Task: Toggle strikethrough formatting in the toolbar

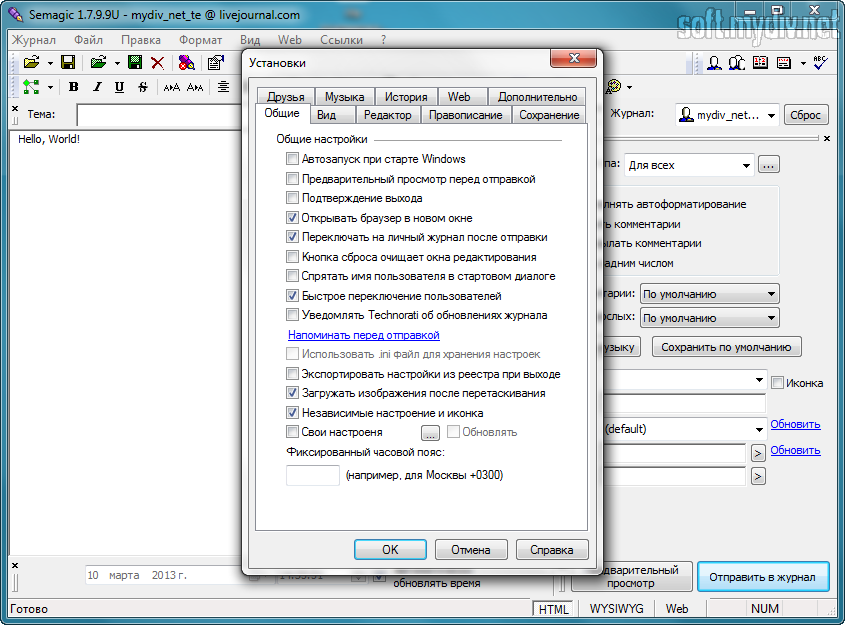Action: click(x=143, y=87)
